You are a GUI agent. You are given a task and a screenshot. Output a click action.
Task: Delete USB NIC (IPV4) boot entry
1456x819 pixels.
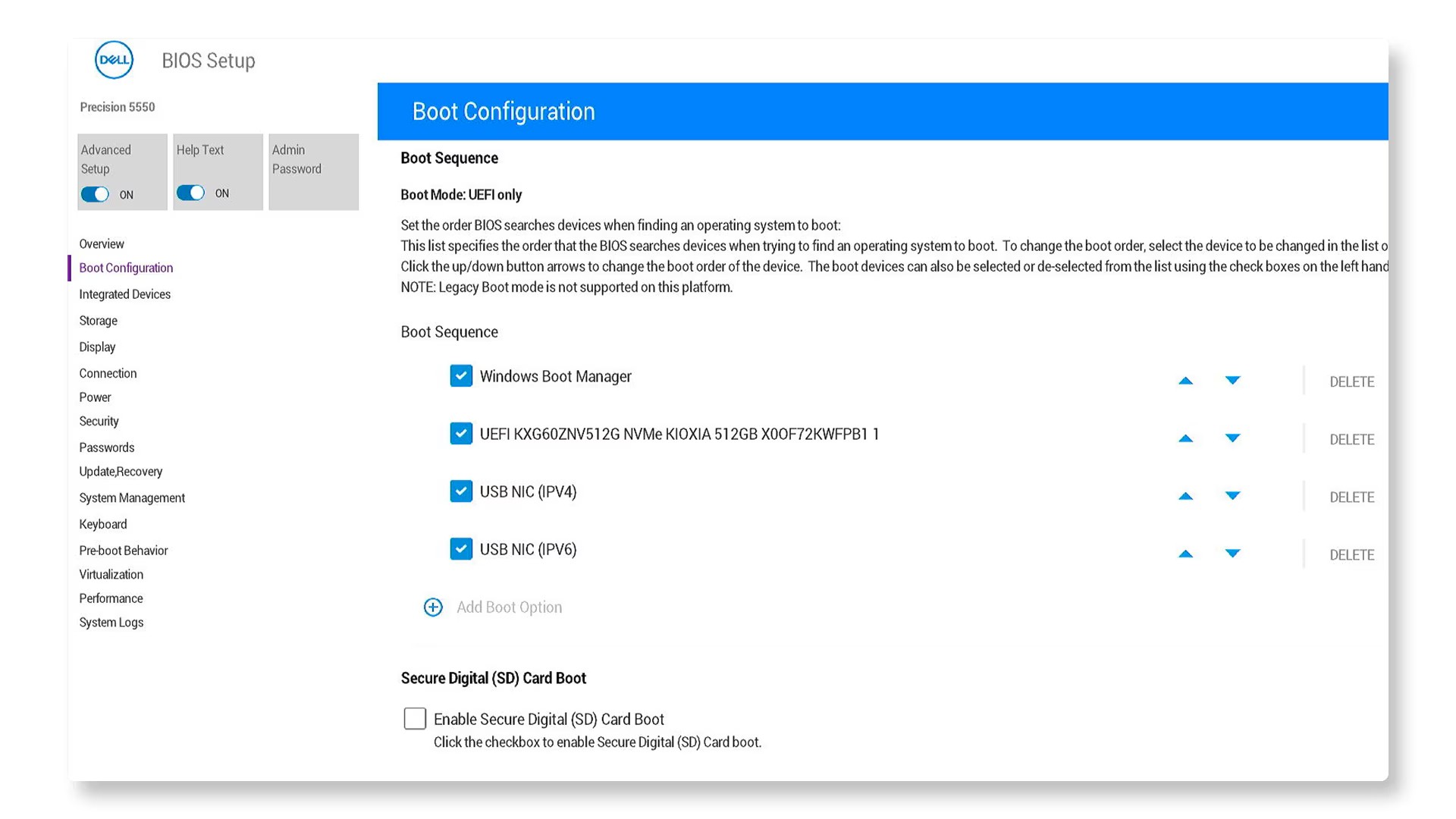point(1351,497)
